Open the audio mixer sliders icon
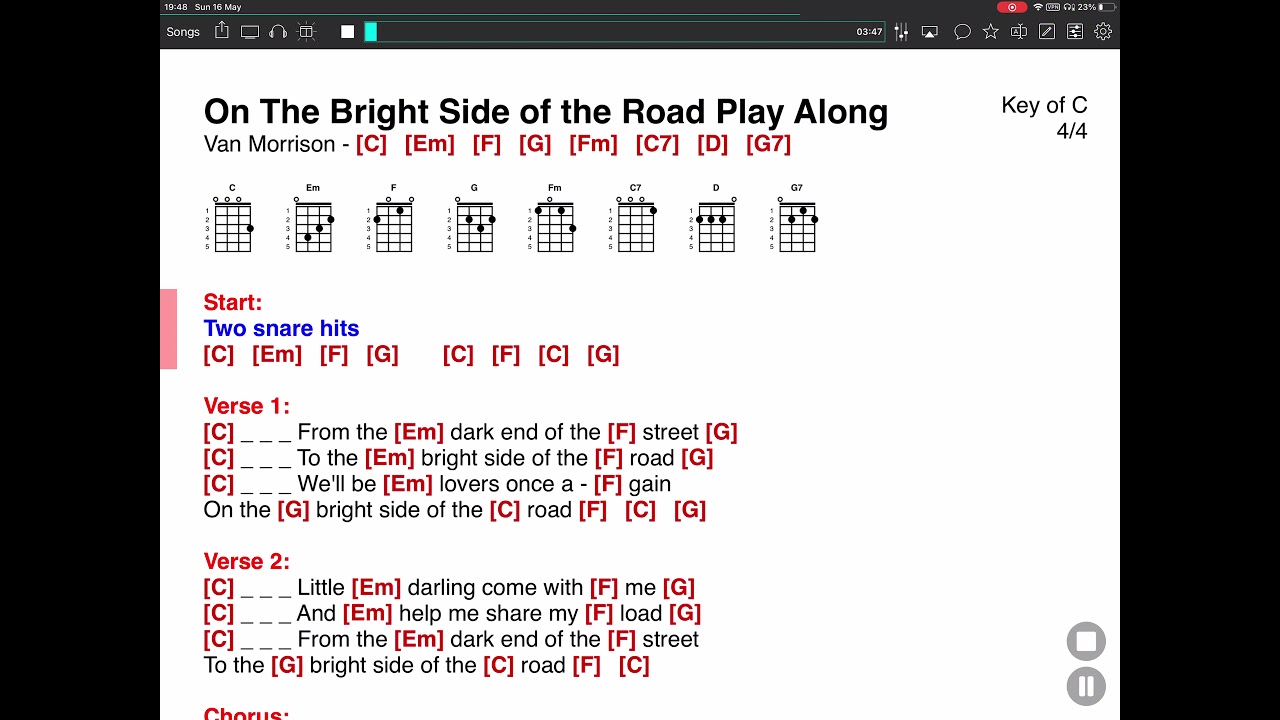 [x=902, y=32]
